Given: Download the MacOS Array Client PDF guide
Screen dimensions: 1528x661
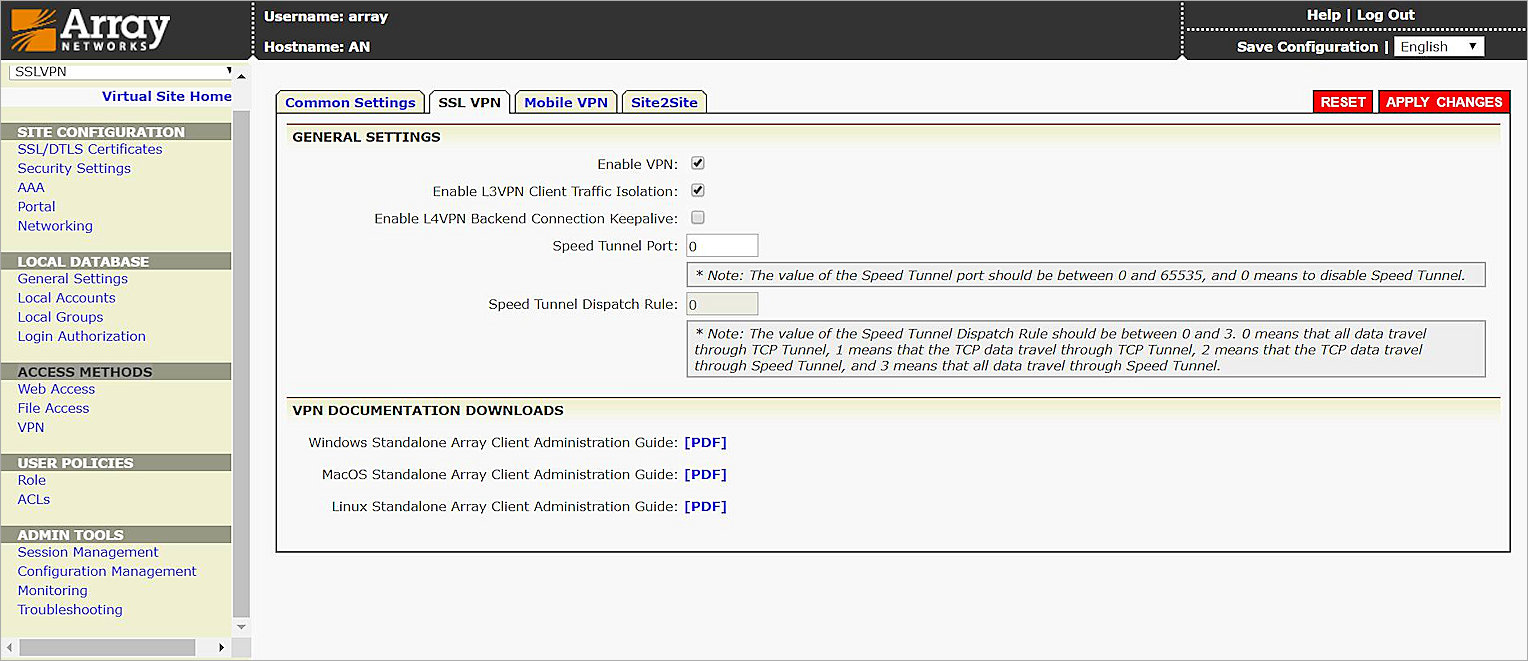Looking at the screenshot, I should [x=705, y=474].
